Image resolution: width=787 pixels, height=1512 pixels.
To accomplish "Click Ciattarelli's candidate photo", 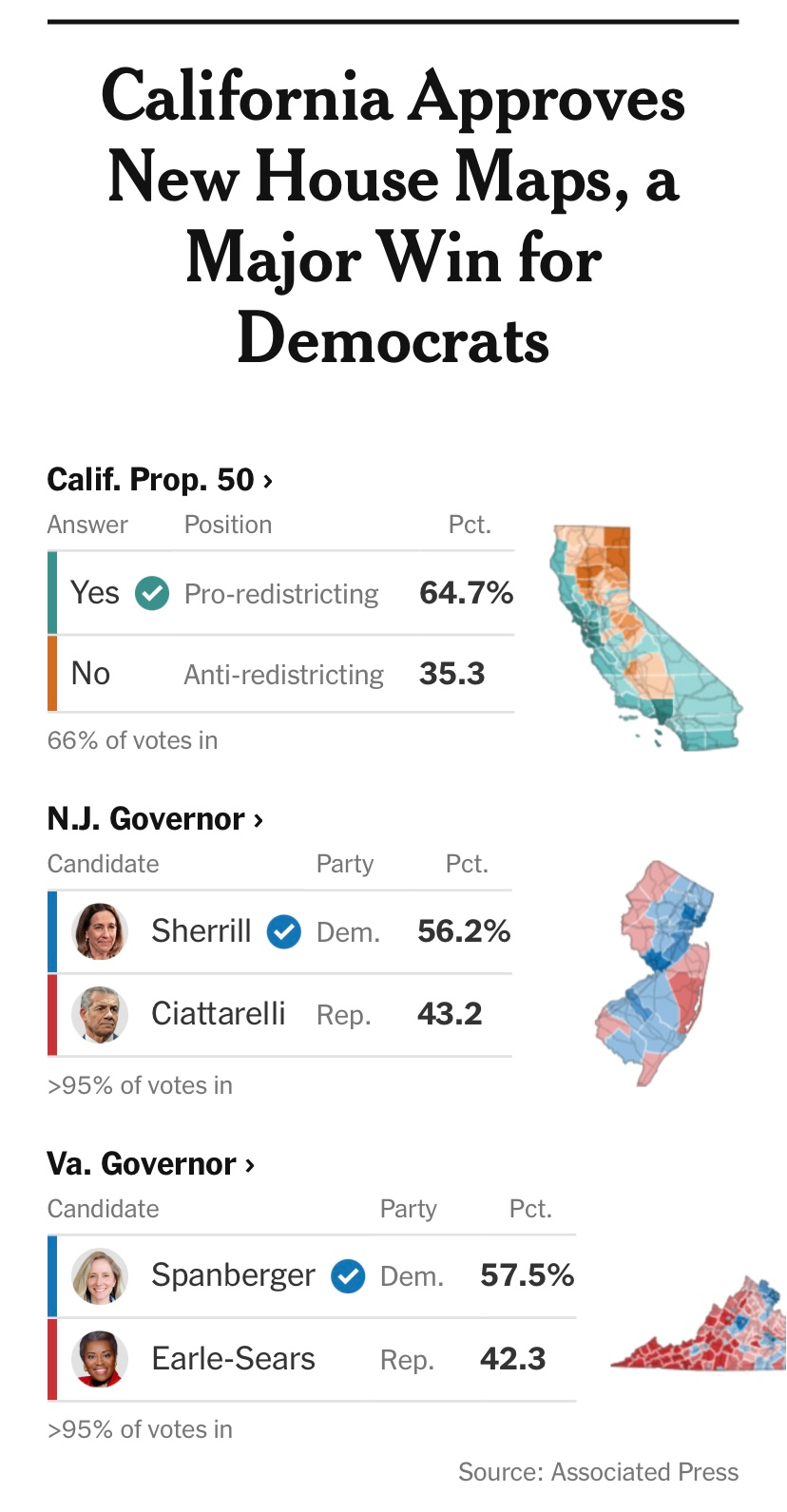I will pos(100,1014).
